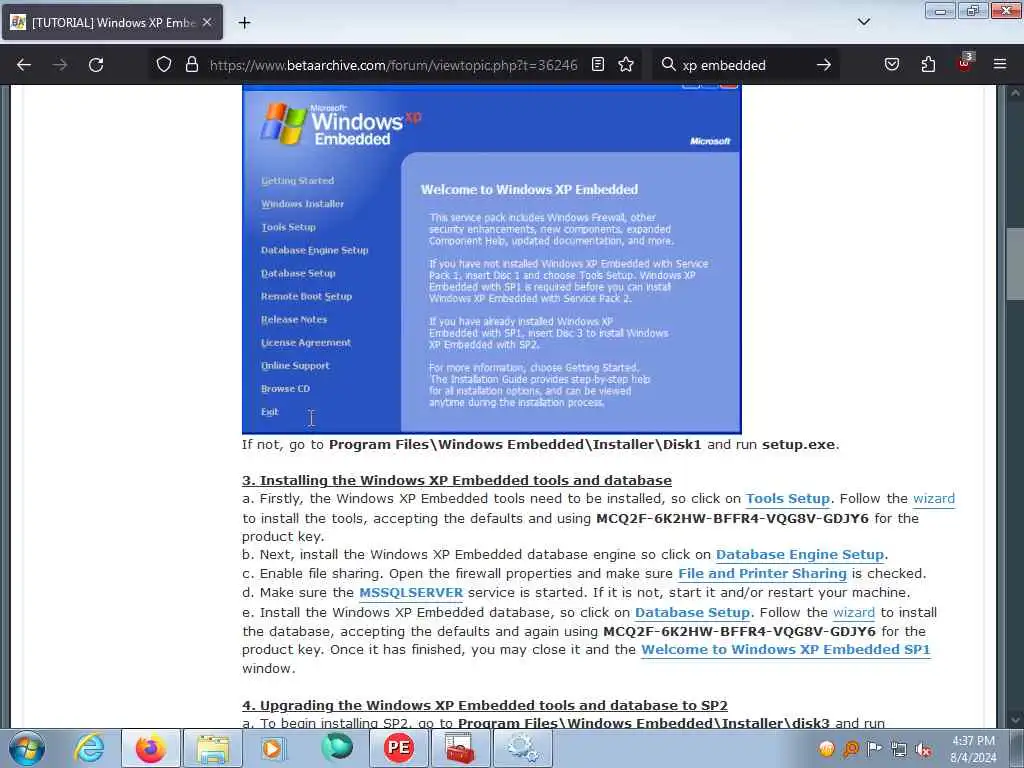Screen dimensions: 1024x768
Task: Submit the xp embedded search arrow
Action: point(824,65)
